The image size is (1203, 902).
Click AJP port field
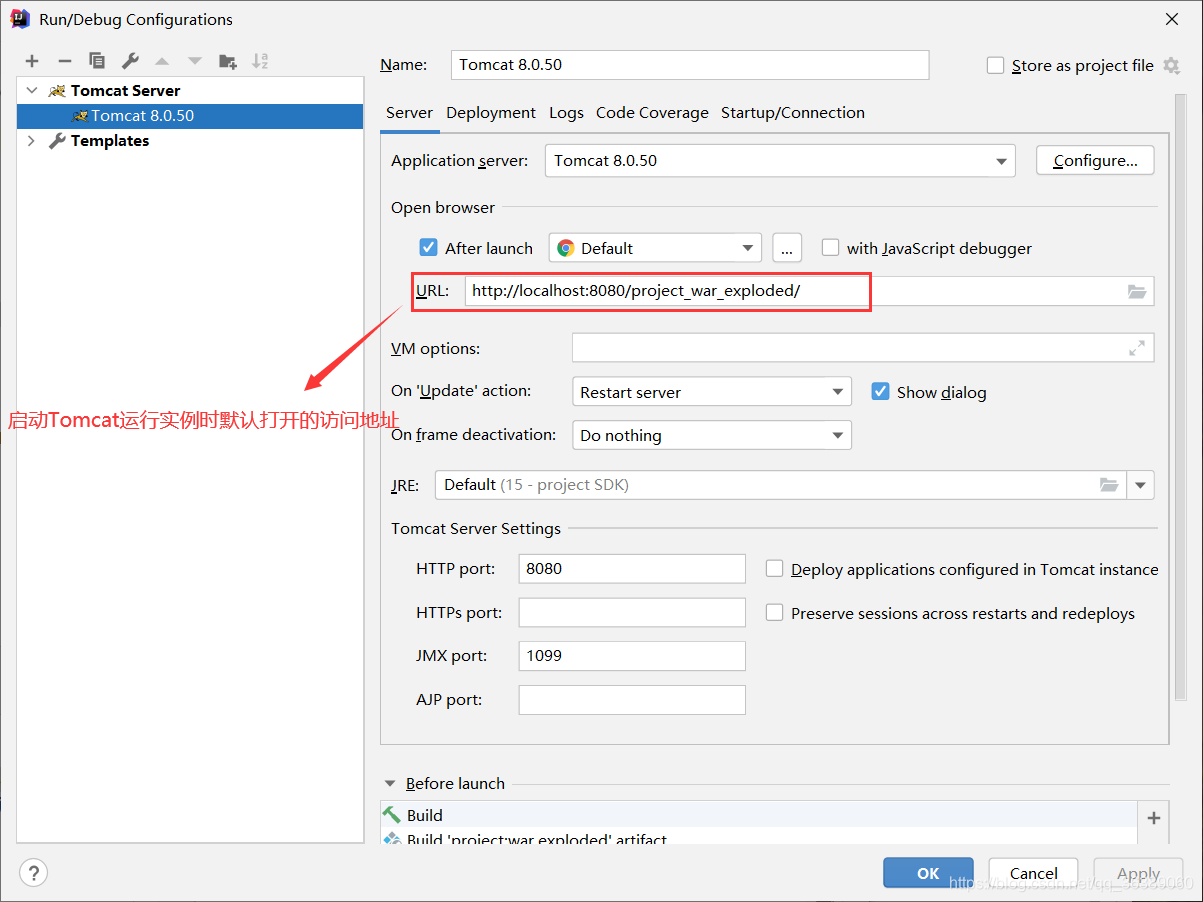point(632,700)
